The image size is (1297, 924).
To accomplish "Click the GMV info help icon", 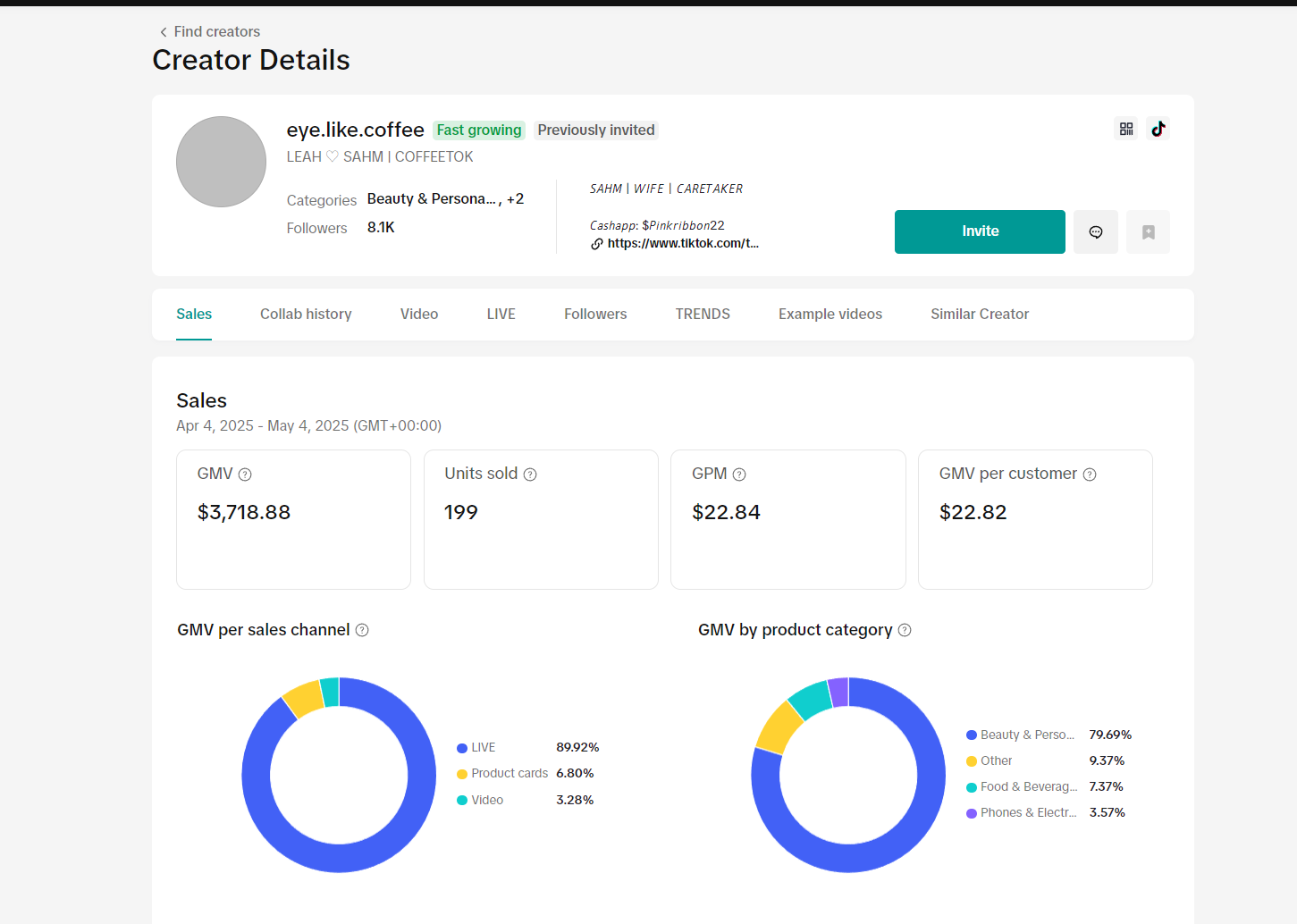I will pos(245,475).
